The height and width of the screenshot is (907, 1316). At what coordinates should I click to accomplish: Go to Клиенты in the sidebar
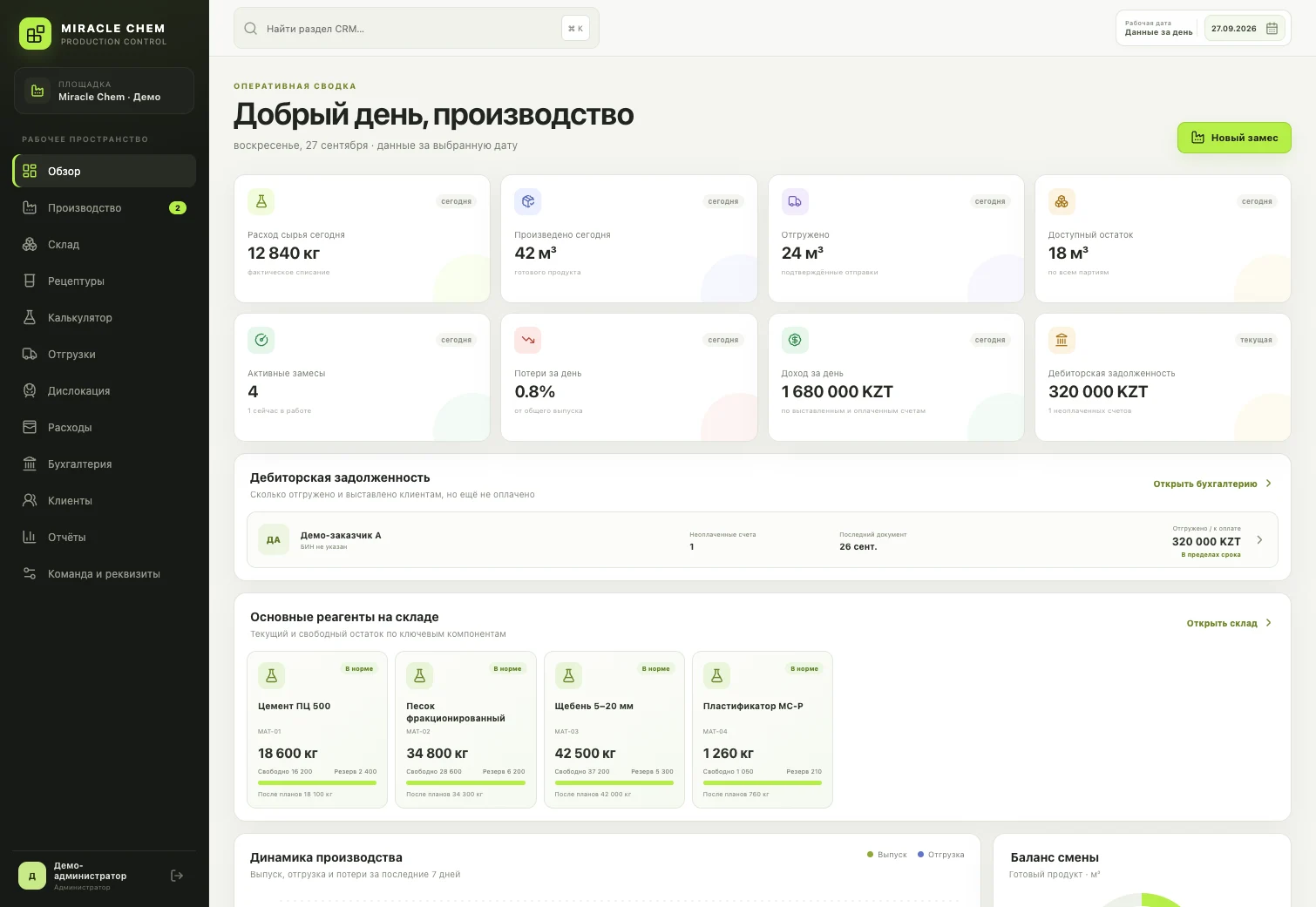tap(105, 500)
